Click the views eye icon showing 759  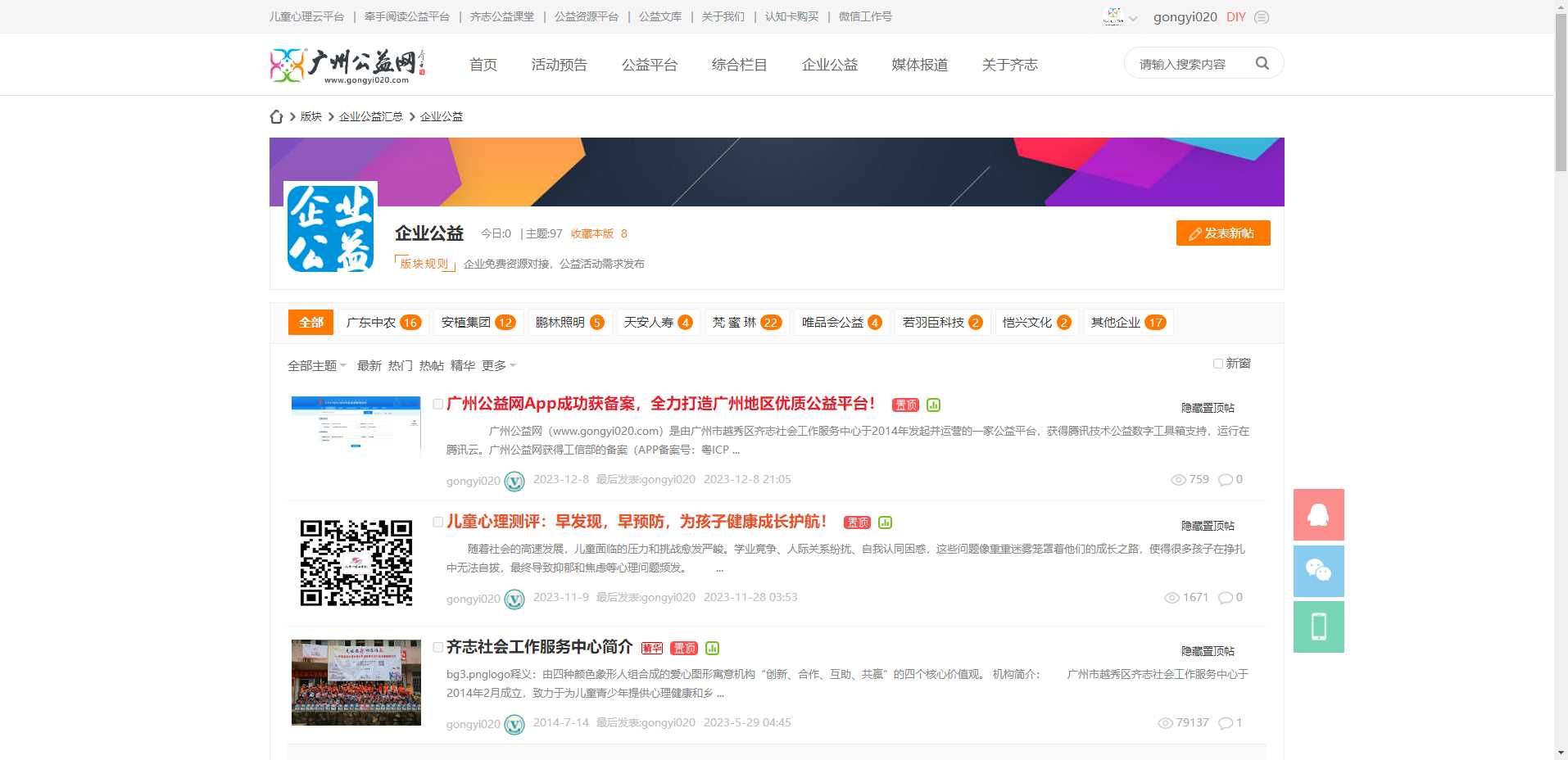1178,480
